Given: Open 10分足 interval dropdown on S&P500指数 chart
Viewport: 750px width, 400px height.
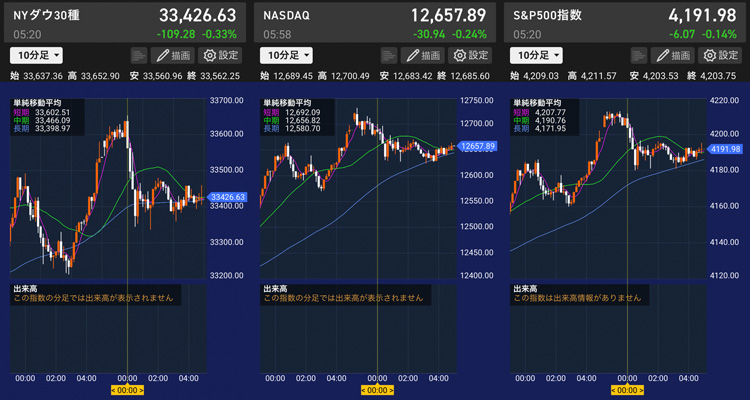Looking at the screenshot, I should 536,56.
